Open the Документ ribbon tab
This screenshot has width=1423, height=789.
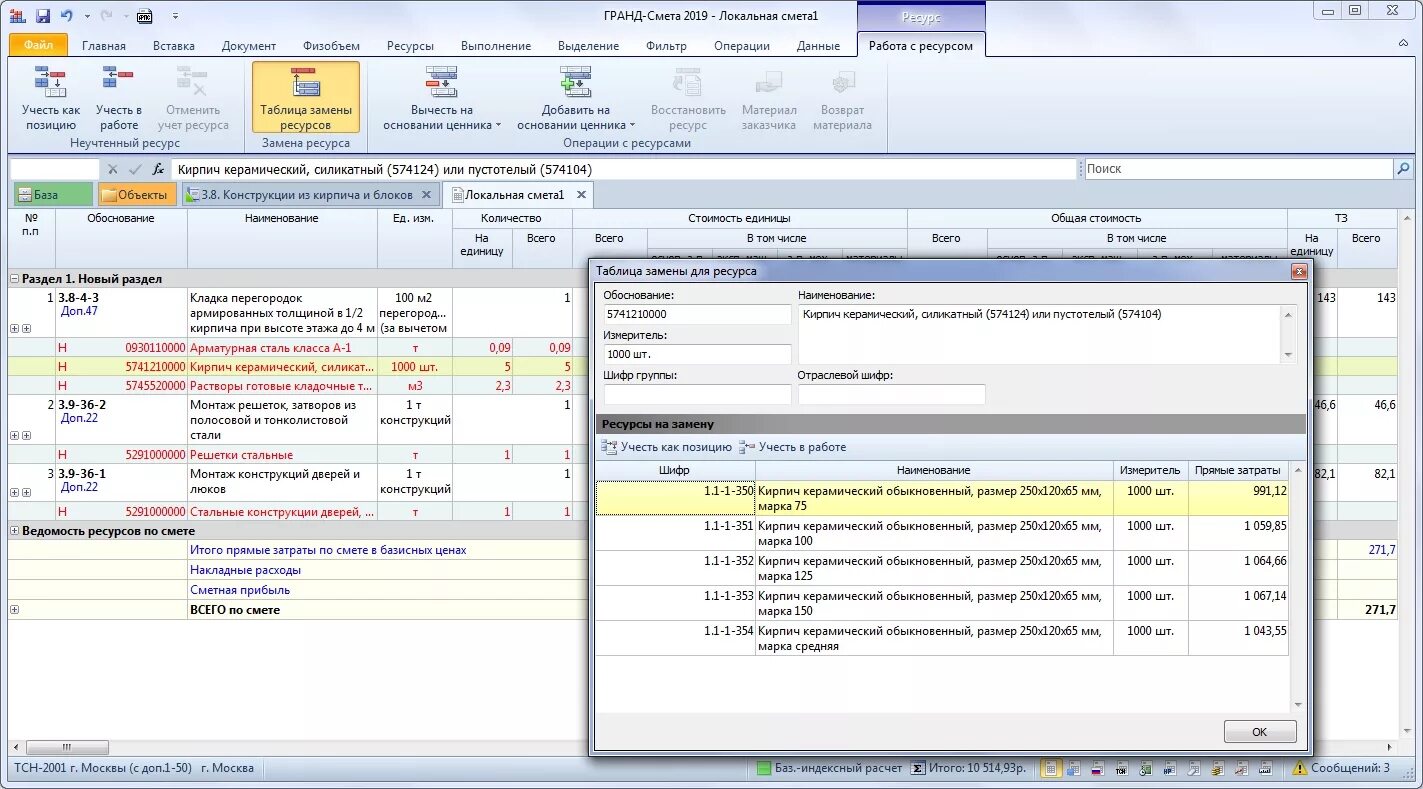point(249,46)
